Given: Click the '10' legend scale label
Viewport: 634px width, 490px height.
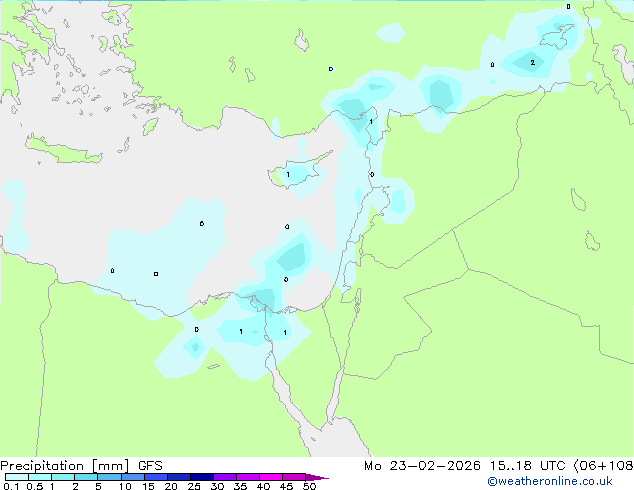Looking at the screenshot, I should [x=125, y=486].
